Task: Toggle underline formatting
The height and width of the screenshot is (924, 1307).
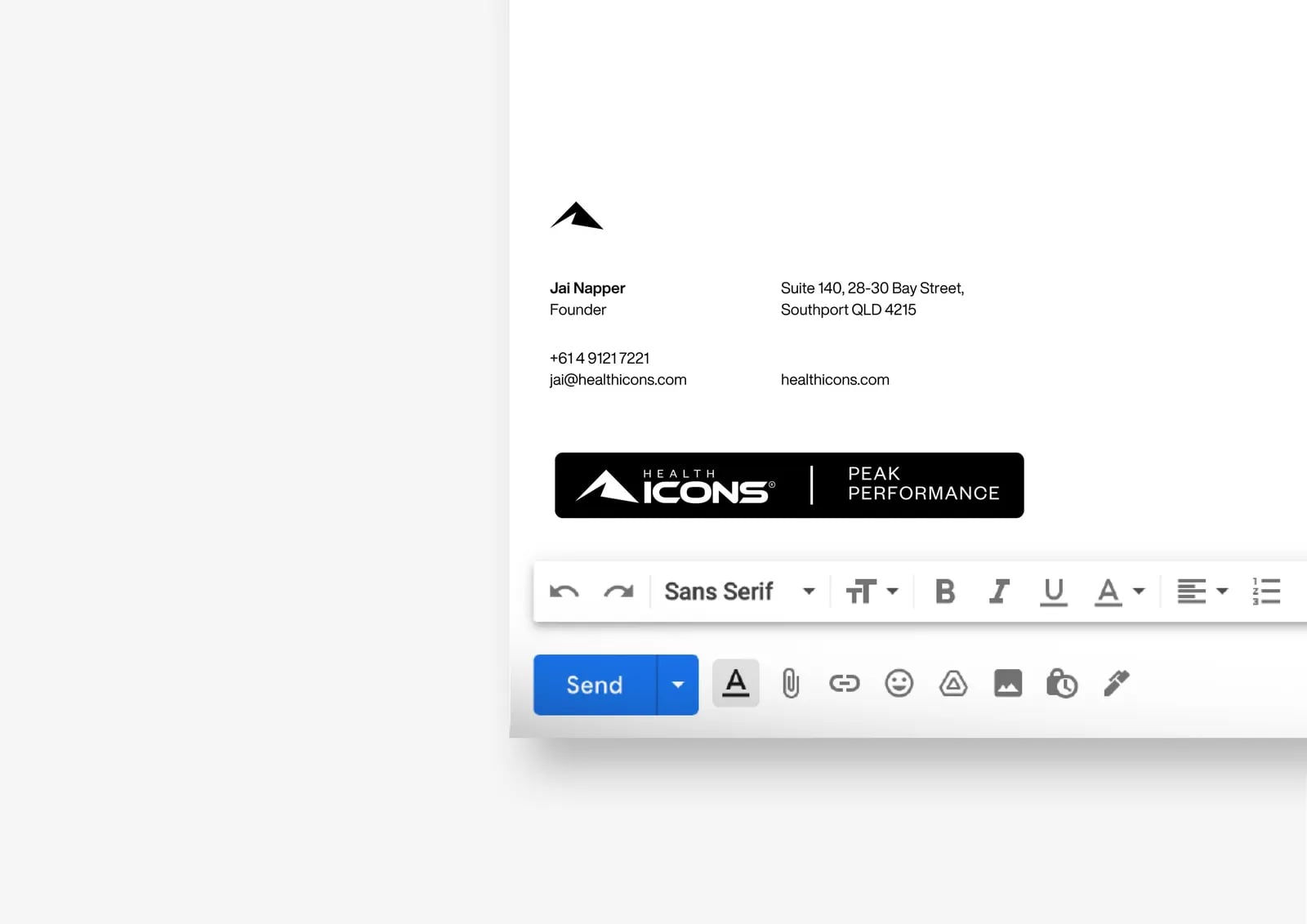Action: click(x=1054, y=592)
